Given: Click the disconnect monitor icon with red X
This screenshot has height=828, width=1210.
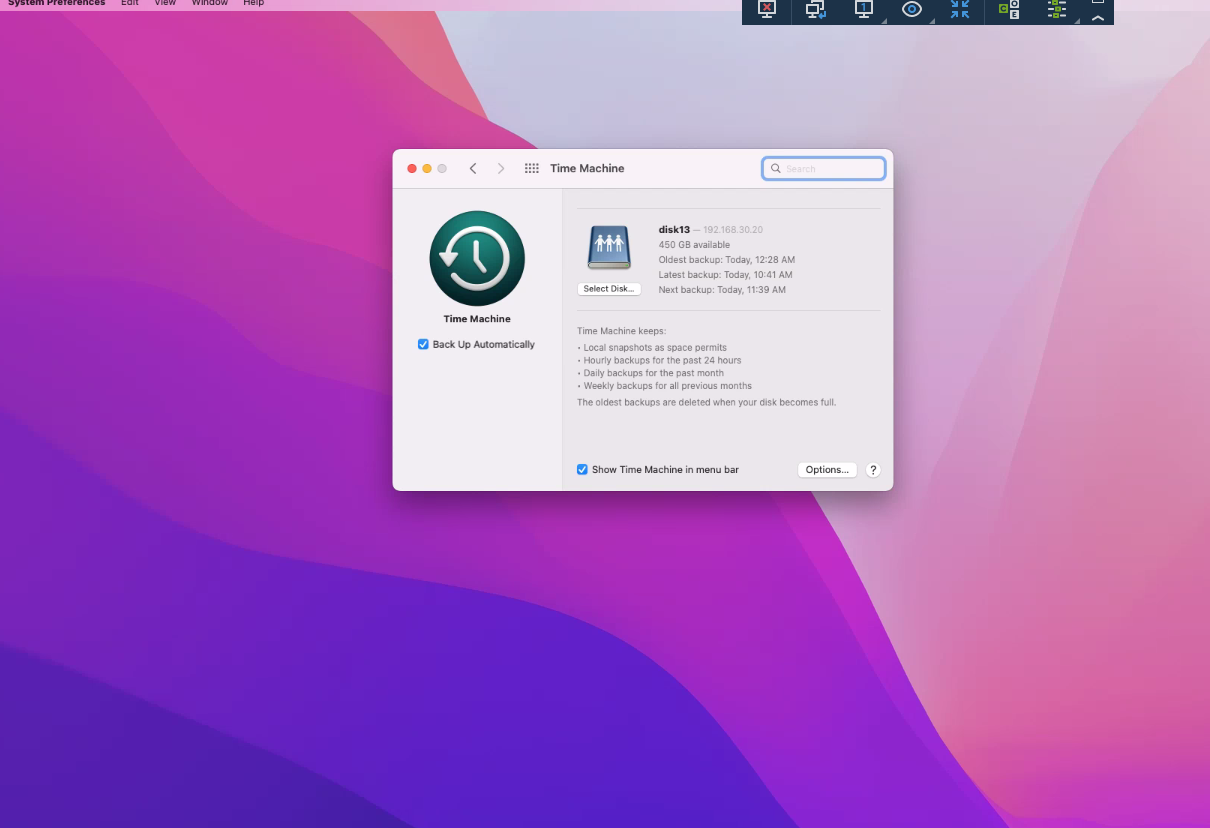Looking at the screenshot, I should (x=767, y=10).
